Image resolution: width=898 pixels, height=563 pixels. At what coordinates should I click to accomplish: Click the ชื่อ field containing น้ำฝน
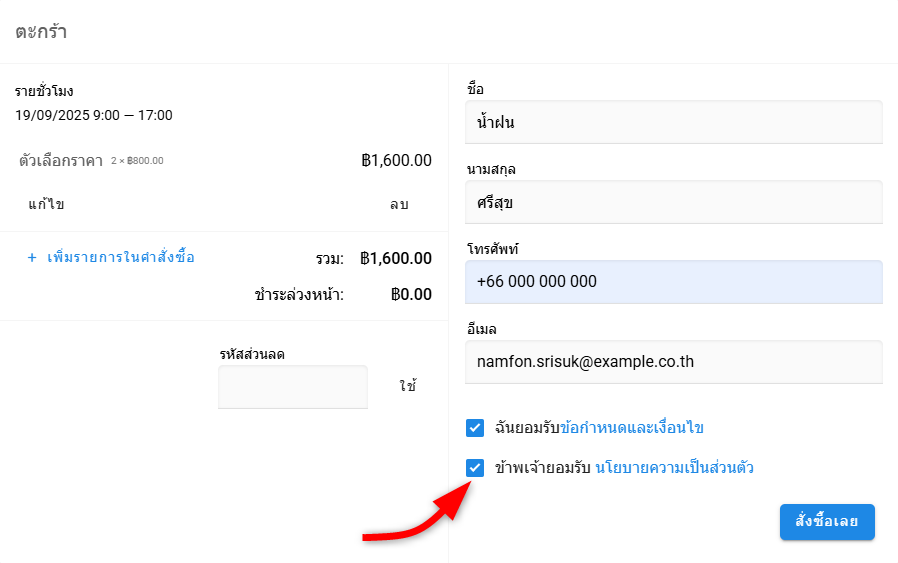[674, 122]
